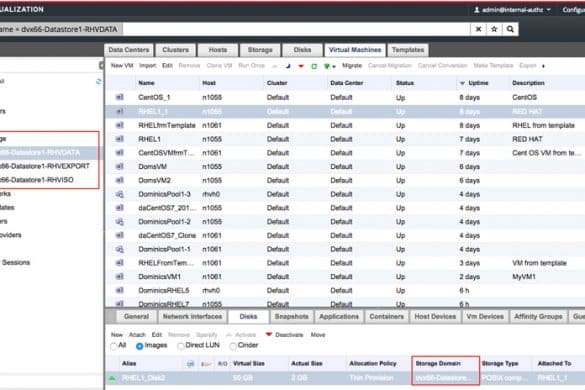The height and width of the screenshot is (390, 585).
Task: Click the 'VM from template' description
Action: point(539,263)
